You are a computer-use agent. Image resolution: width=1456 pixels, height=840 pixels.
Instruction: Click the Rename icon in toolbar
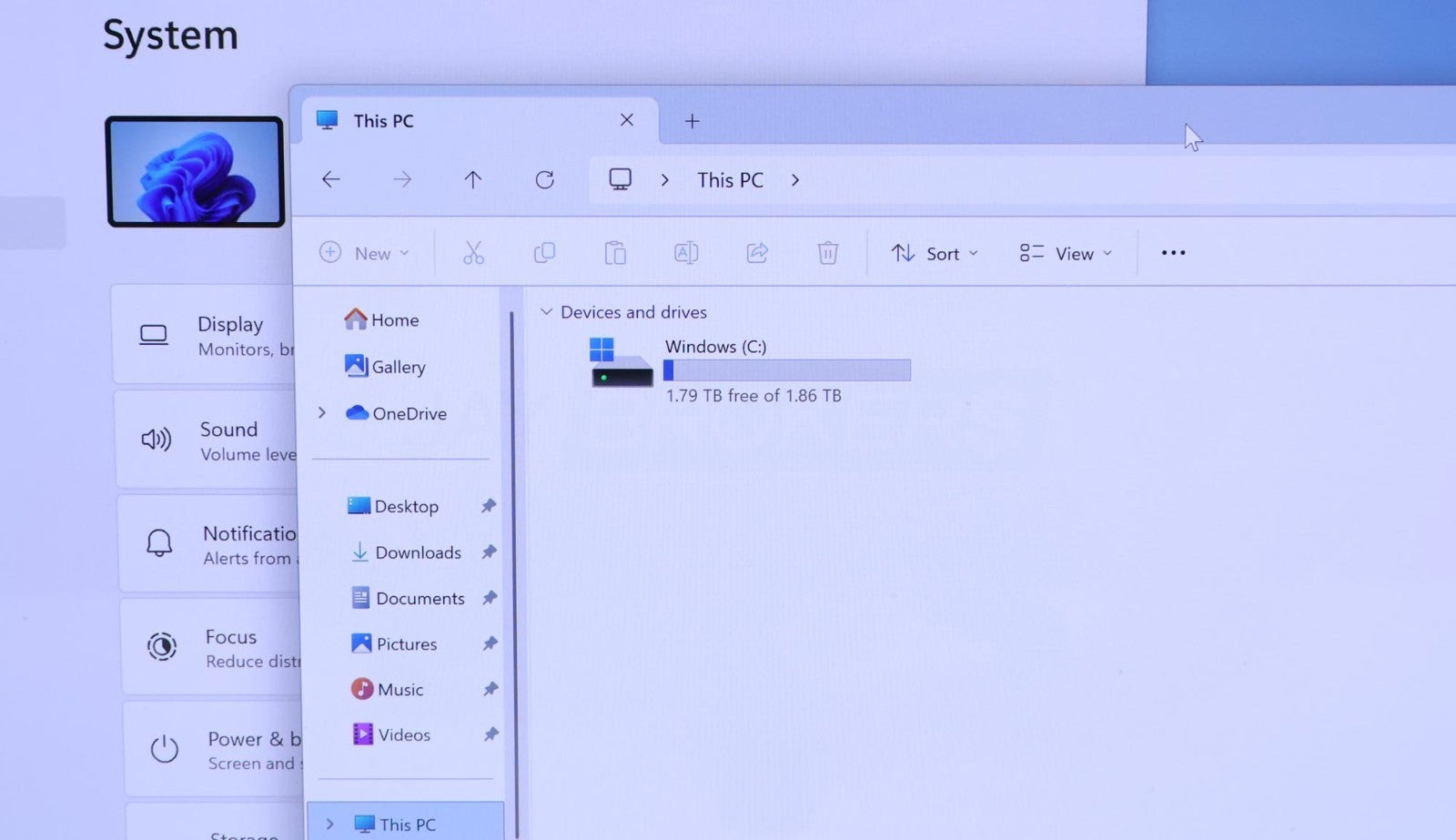pyautogui.click(x=686, y=253)
